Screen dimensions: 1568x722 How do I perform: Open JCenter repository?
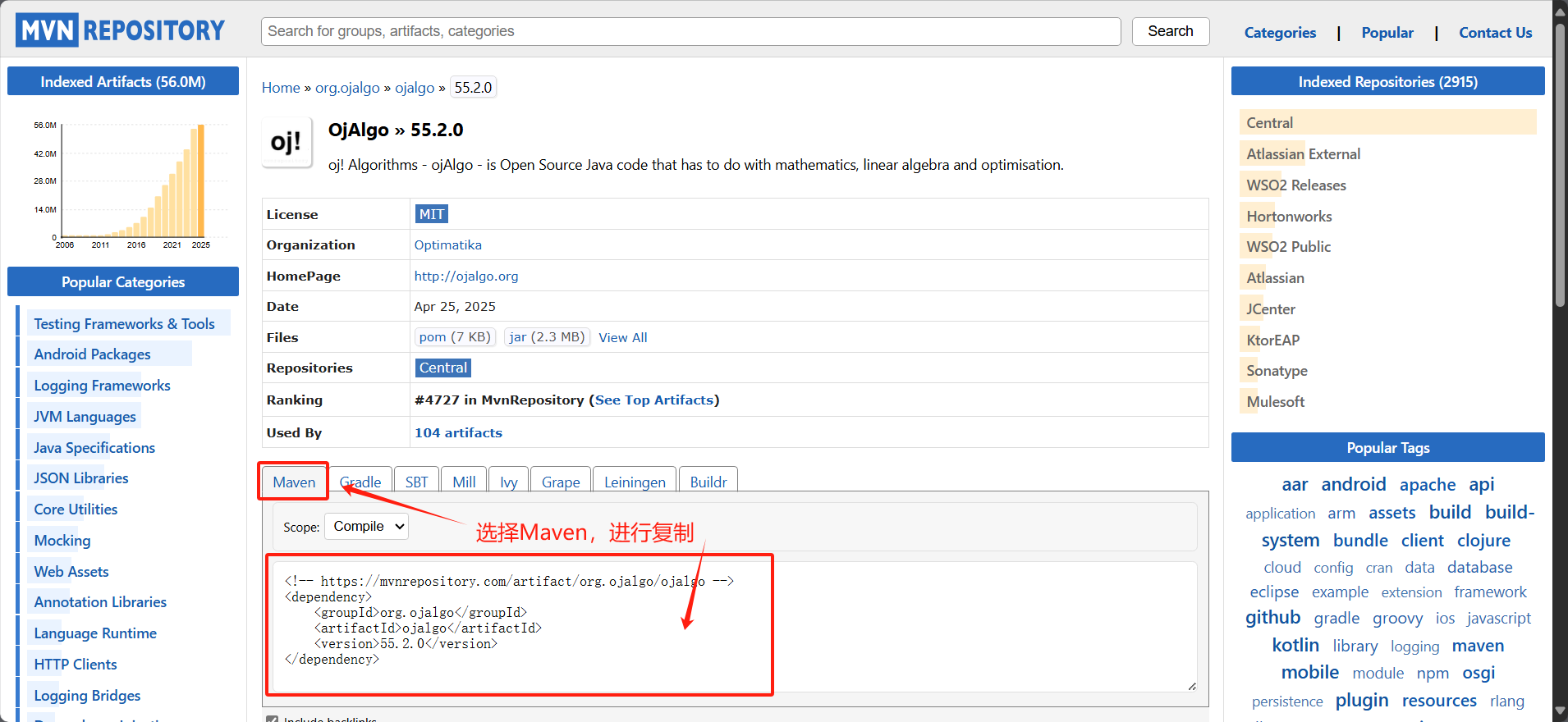(1271, 309)
